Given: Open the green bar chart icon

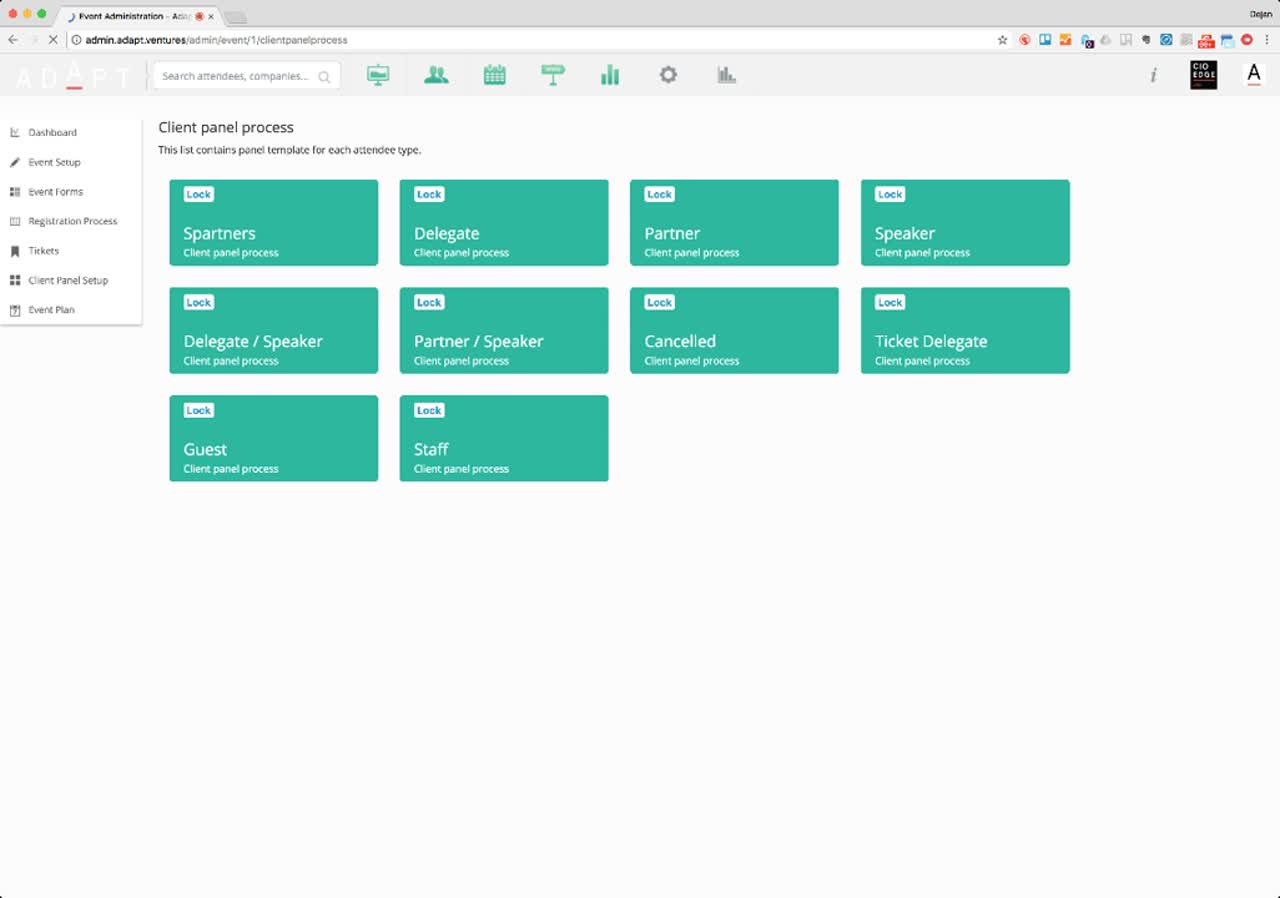Looking at the screenshot, I should pyautogui.click(x=610, y=75).
